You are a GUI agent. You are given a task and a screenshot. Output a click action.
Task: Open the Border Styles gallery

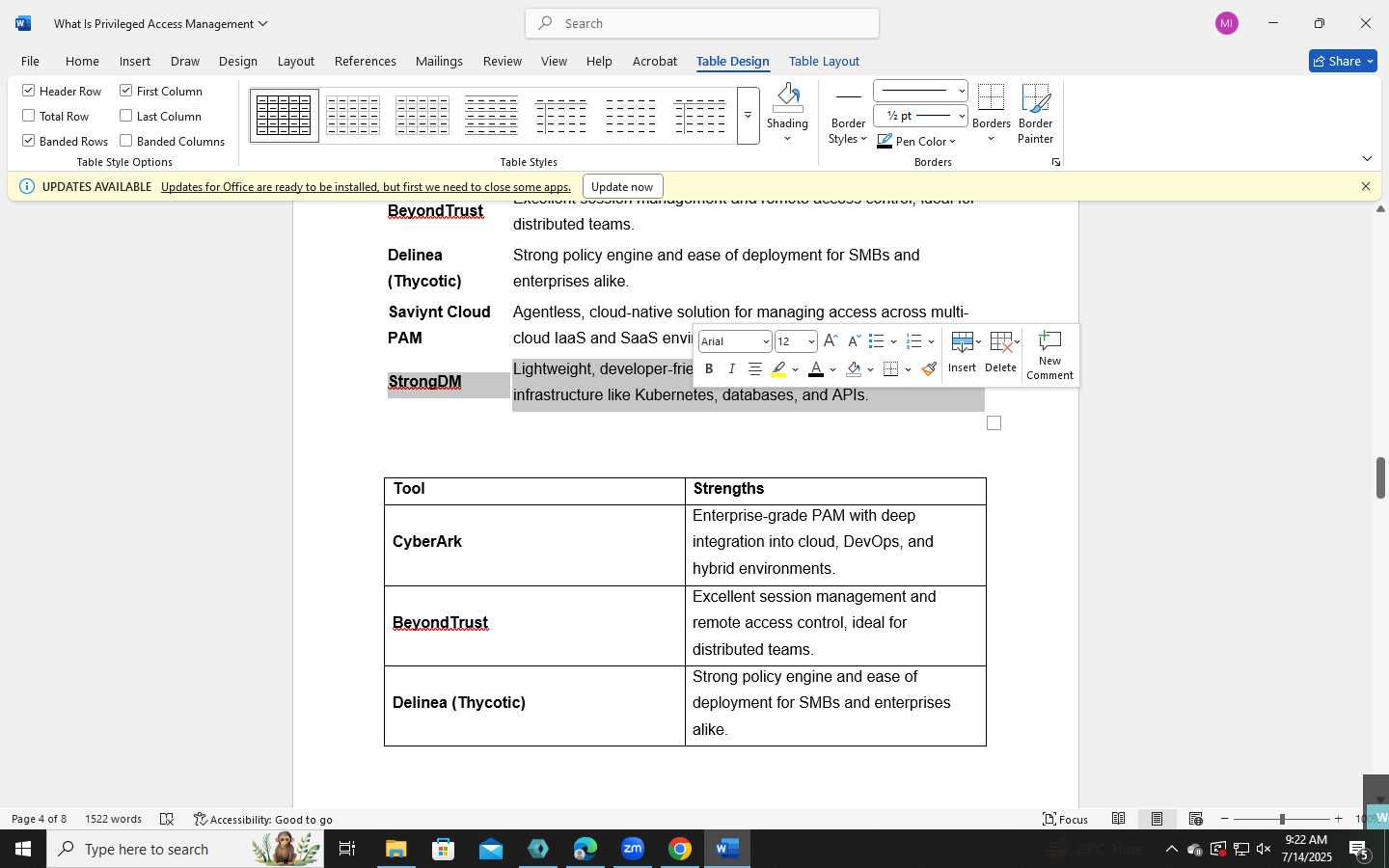(x=849, y=118)
